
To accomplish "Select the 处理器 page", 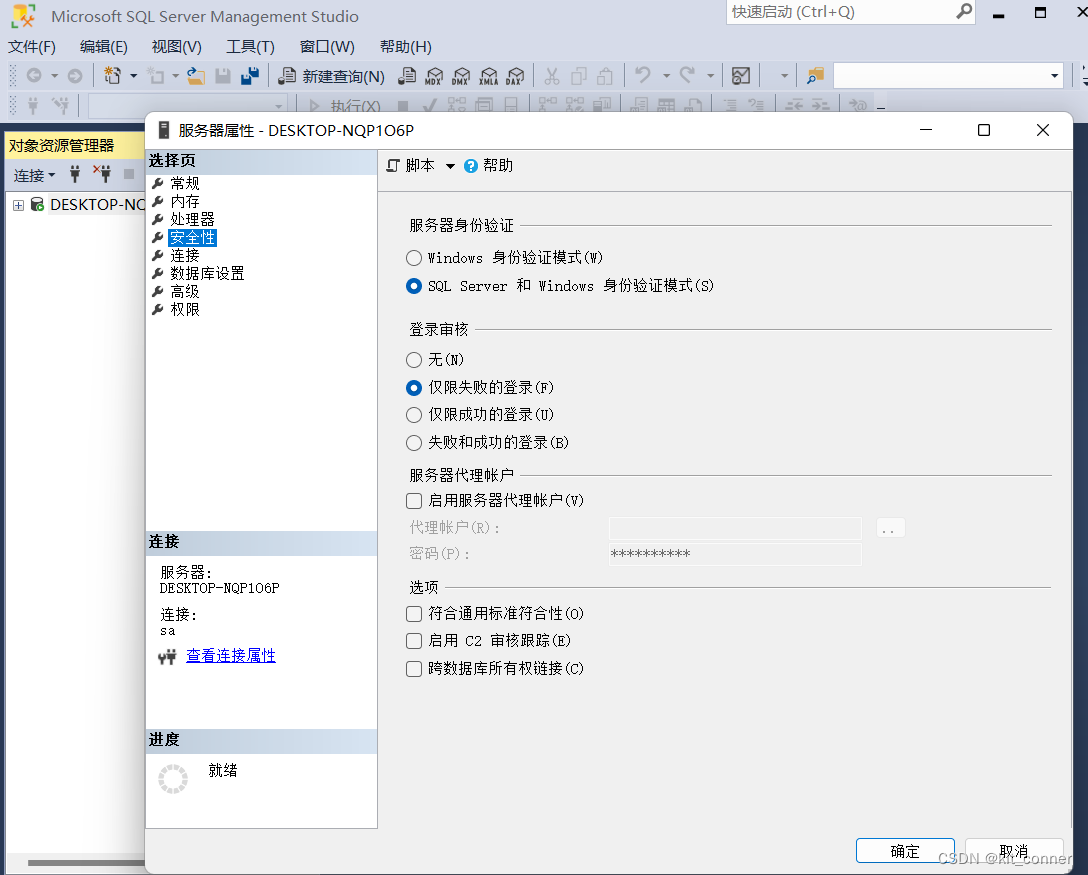I will tap(192, 219).
